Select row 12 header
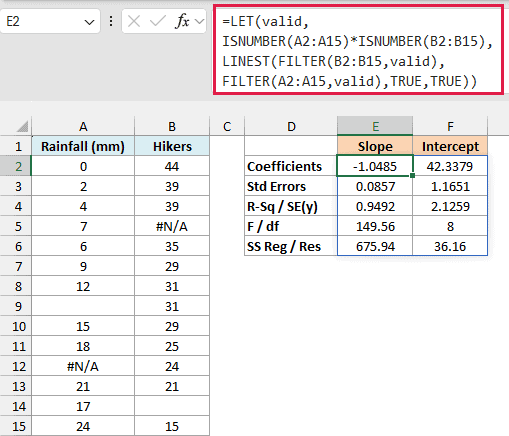Image resolution: width=509 pixels, height=436 pixels. coord(16,366)
